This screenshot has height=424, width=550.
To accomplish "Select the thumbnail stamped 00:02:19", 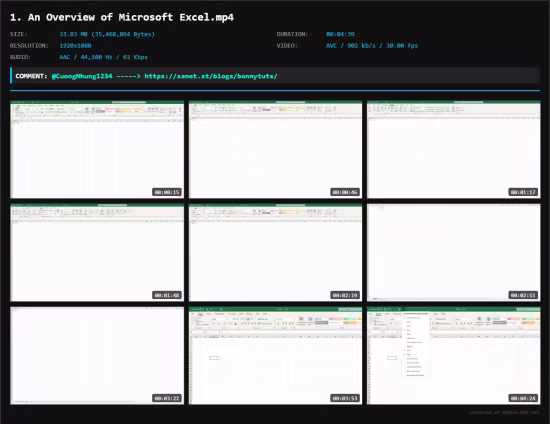I will pyautogui.click(x=275, y=253).
